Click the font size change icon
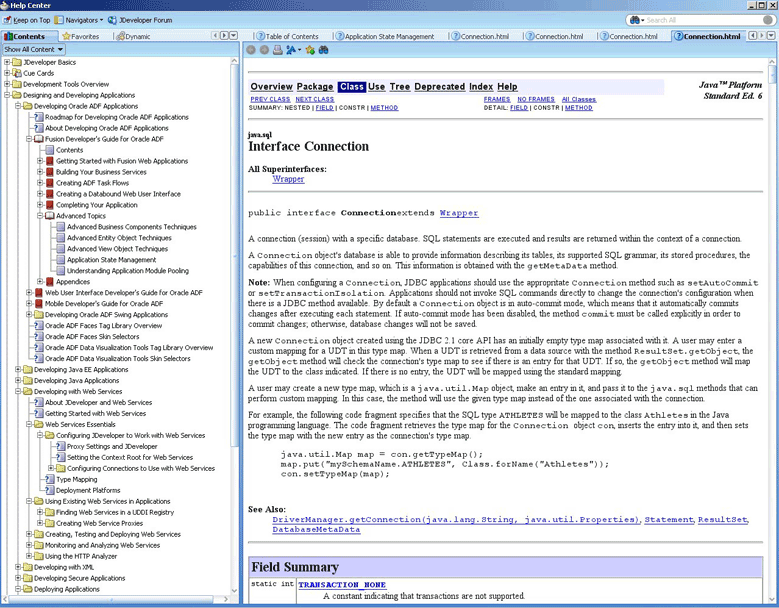The width and height of the screenshot is (779, 608). point(292,49)
